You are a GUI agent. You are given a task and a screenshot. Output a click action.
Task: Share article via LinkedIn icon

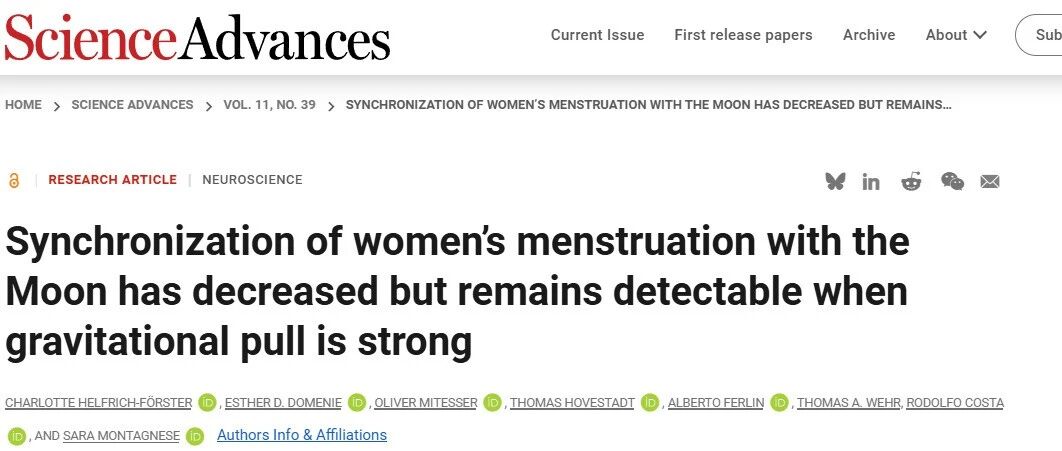tap(870, 181)
